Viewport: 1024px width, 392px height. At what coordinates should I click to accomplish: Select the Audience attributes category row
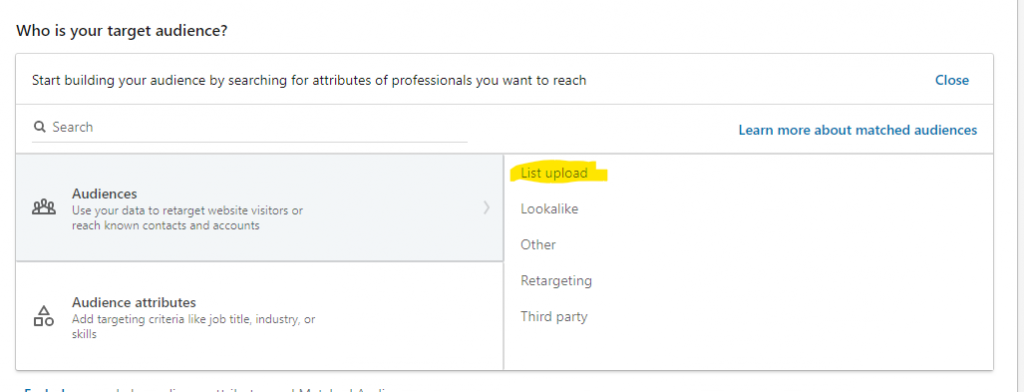click(259, 316)
